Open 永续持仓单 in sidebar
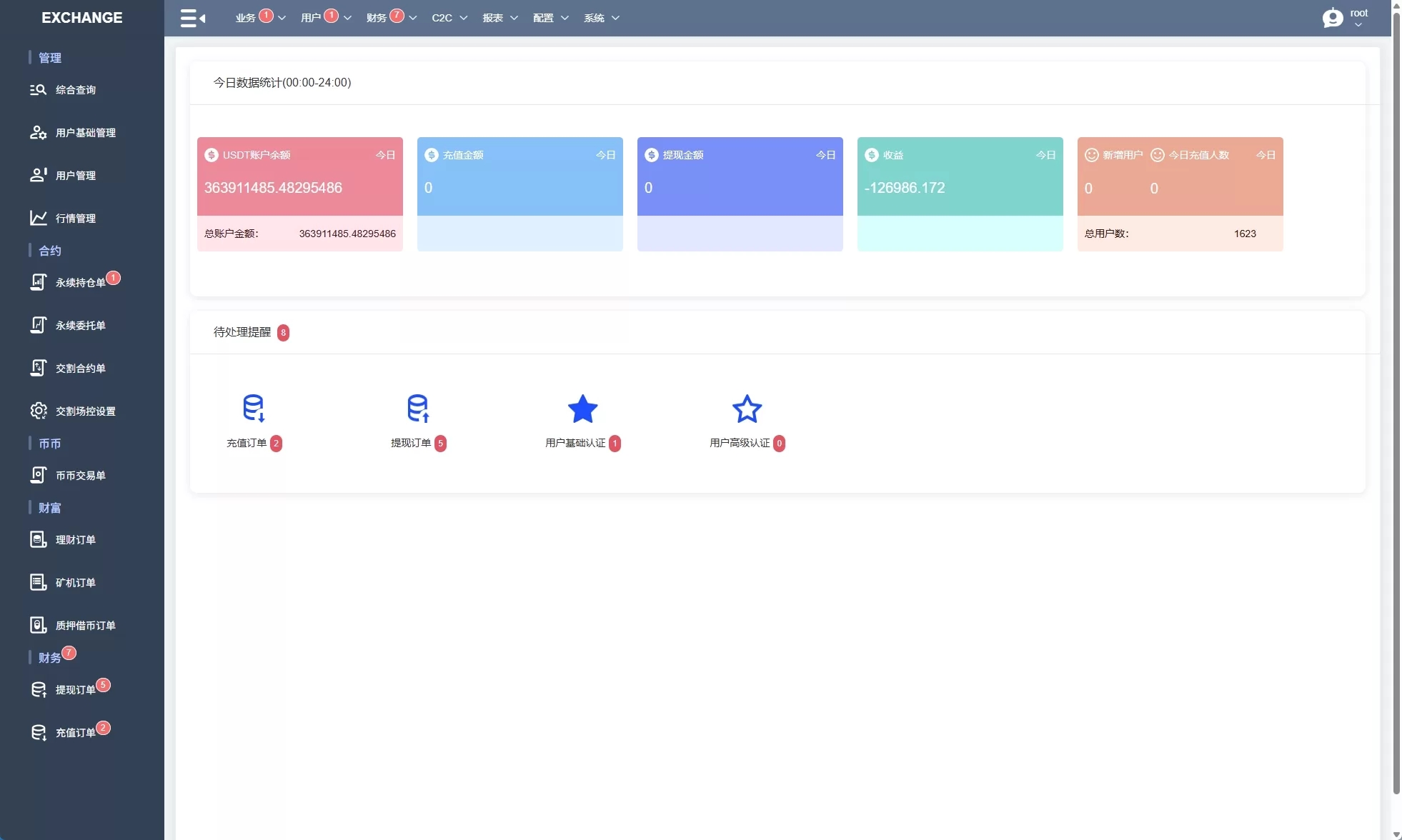Screen dimensions: 1402x840 click(80, 283)
